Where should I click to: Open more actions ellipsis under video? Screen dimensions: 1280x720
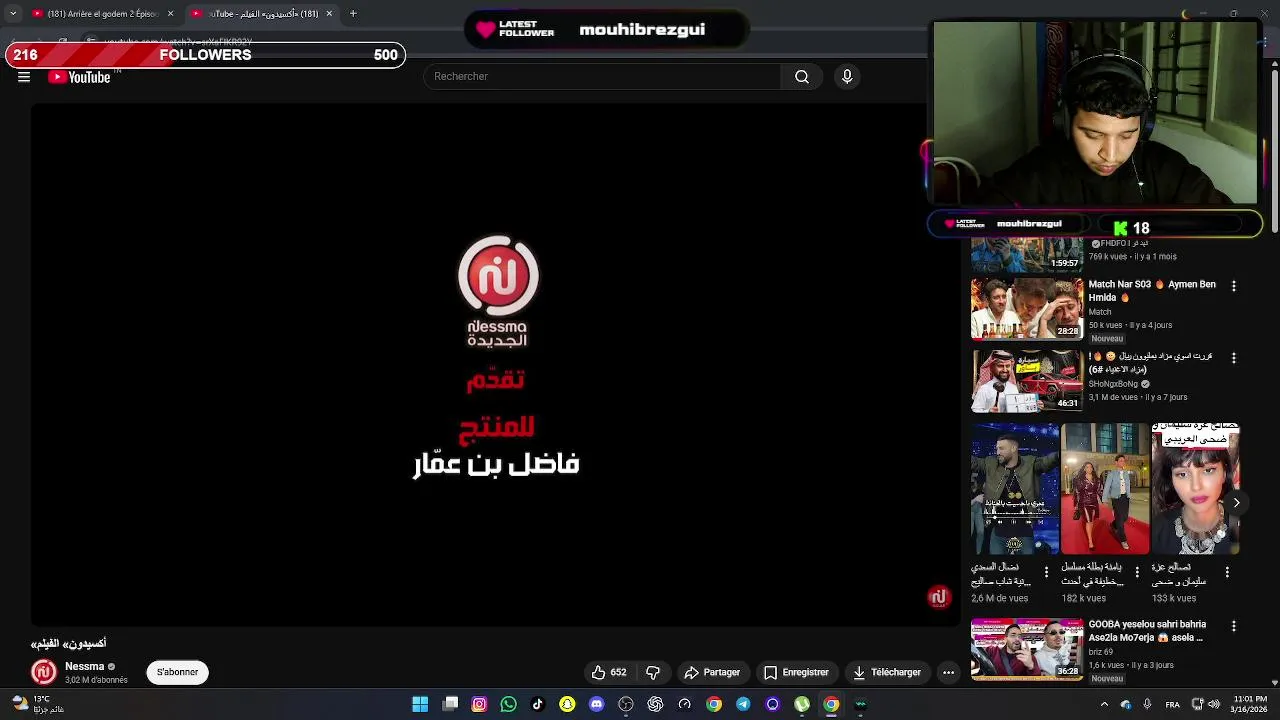(948, 672)
